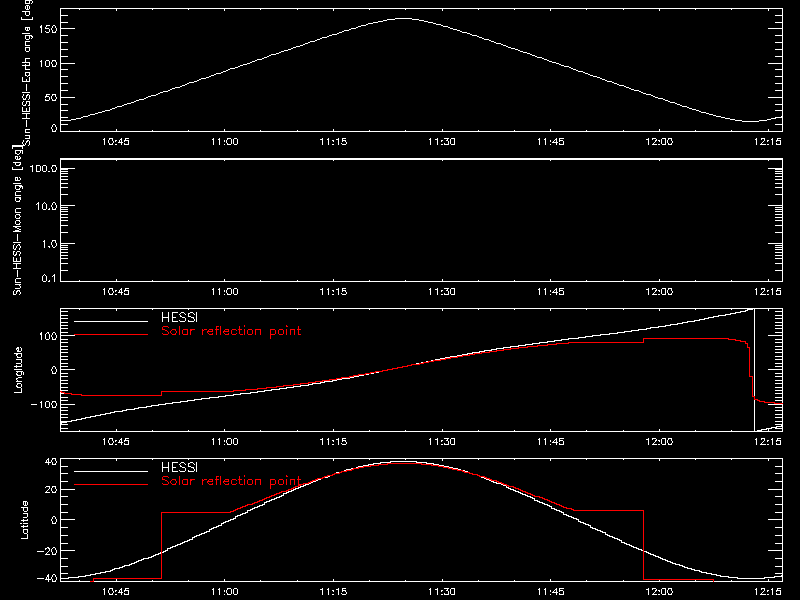This screenshot has height=600, width=800.
Task: Select Solar reflection point label in Latitude plot
Action: pyautogui.click(x=231, y=481)
